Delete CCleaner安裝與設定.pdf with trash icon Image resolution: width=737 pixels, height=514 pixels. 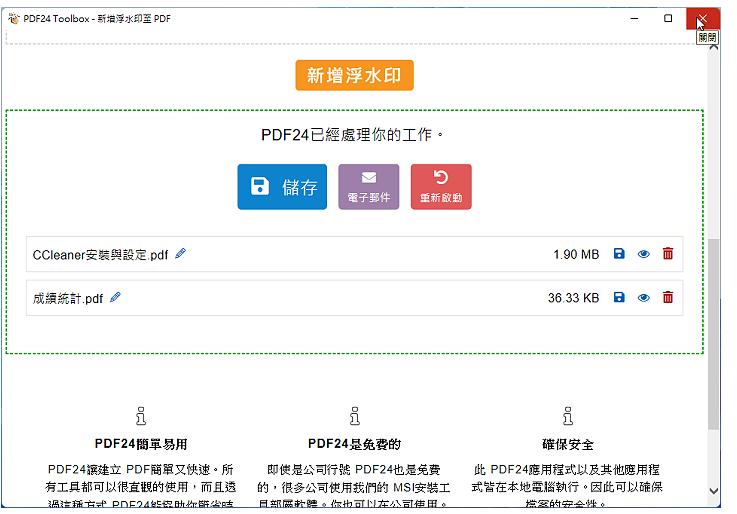click(x=668, y=254)
